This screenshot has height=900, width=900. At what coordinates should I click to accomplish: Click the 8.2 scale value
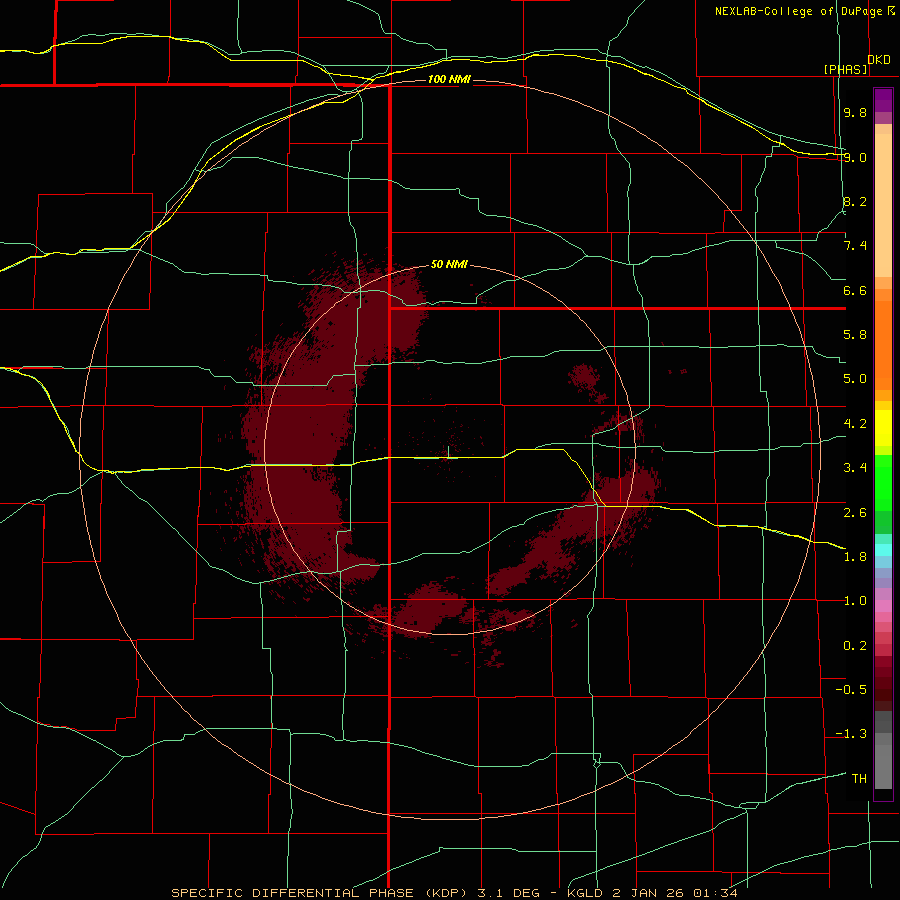tap(855, 201)
